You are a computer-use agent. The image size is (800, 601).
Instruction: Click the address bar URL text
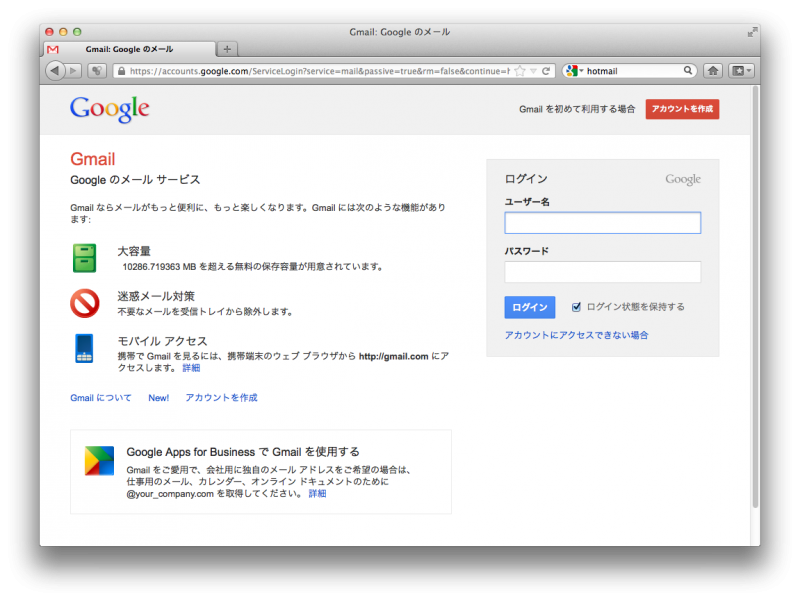click(319, 71)
